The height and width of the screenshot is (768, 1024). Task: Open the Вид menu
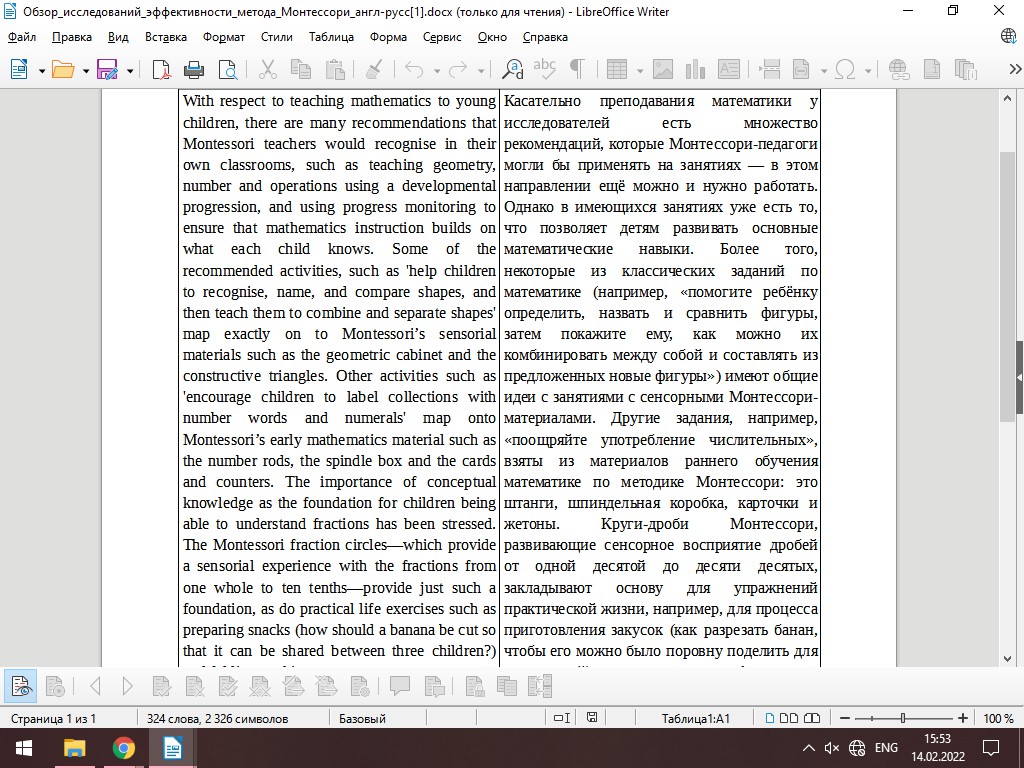point(118,37)
